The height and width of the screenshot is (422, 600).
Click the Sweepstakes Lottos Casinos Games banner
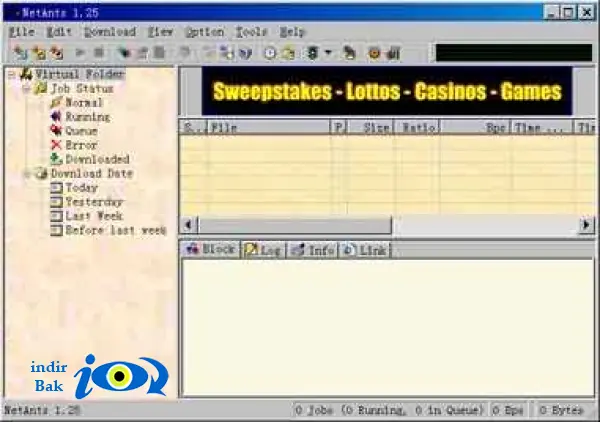(x=387, y=91)
